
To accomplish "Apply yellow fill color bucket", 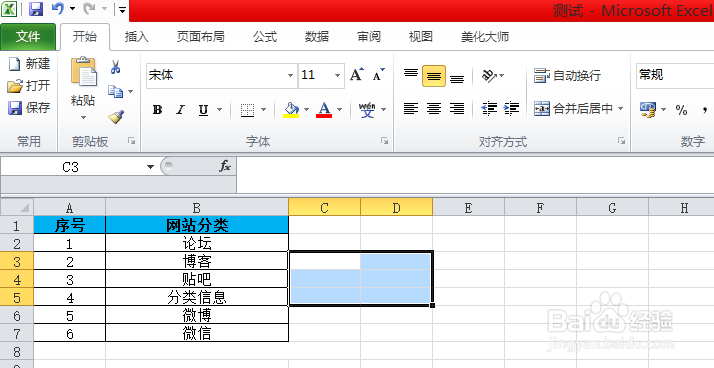I will (291, 110).
